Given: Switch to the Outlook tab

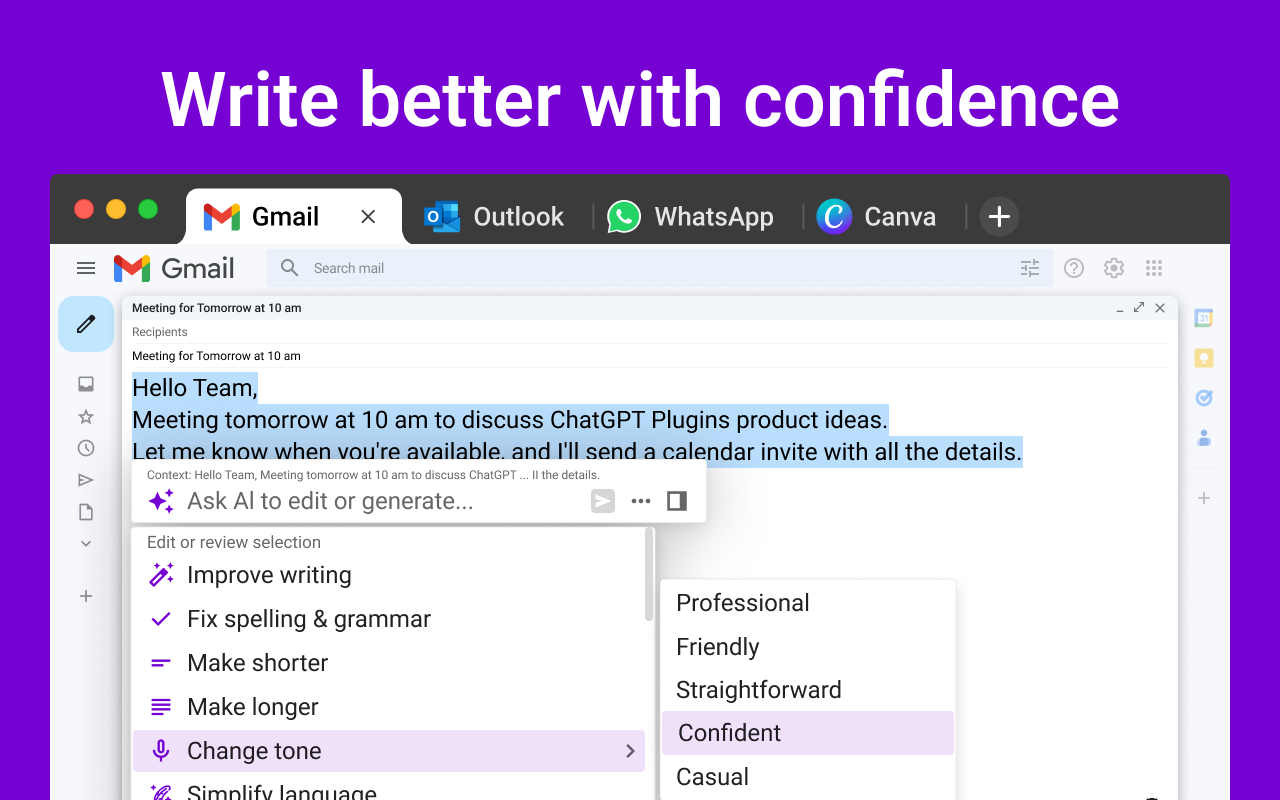Looking at the screenshot, I should [496, 217].
